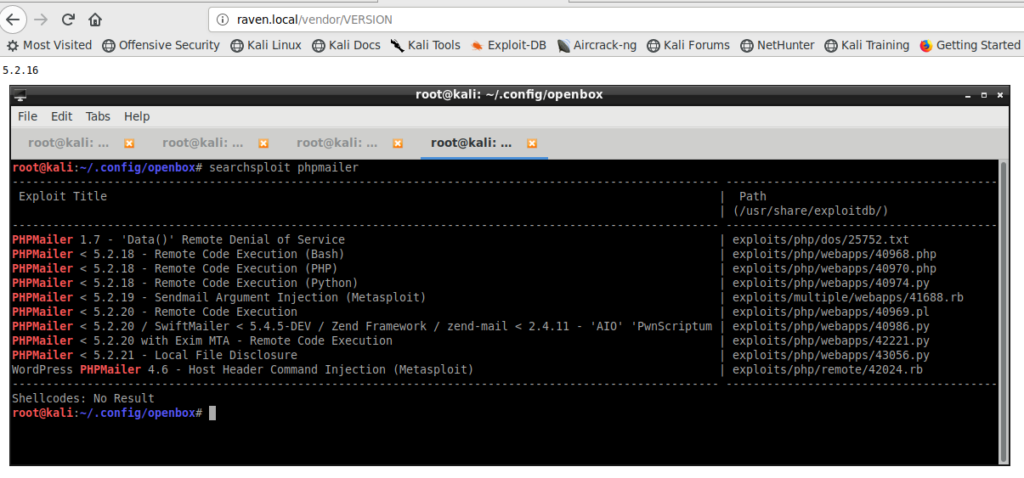Focus the raven.local/vendor/VERSION address field
The image size is (1024, 478).
(616, 20)
